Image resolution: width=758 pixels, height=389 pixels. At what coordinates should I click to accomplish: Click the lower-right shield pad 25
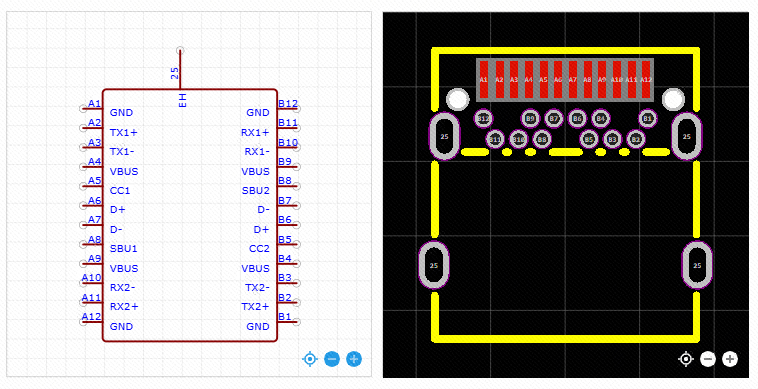click(x=697, y=265)
